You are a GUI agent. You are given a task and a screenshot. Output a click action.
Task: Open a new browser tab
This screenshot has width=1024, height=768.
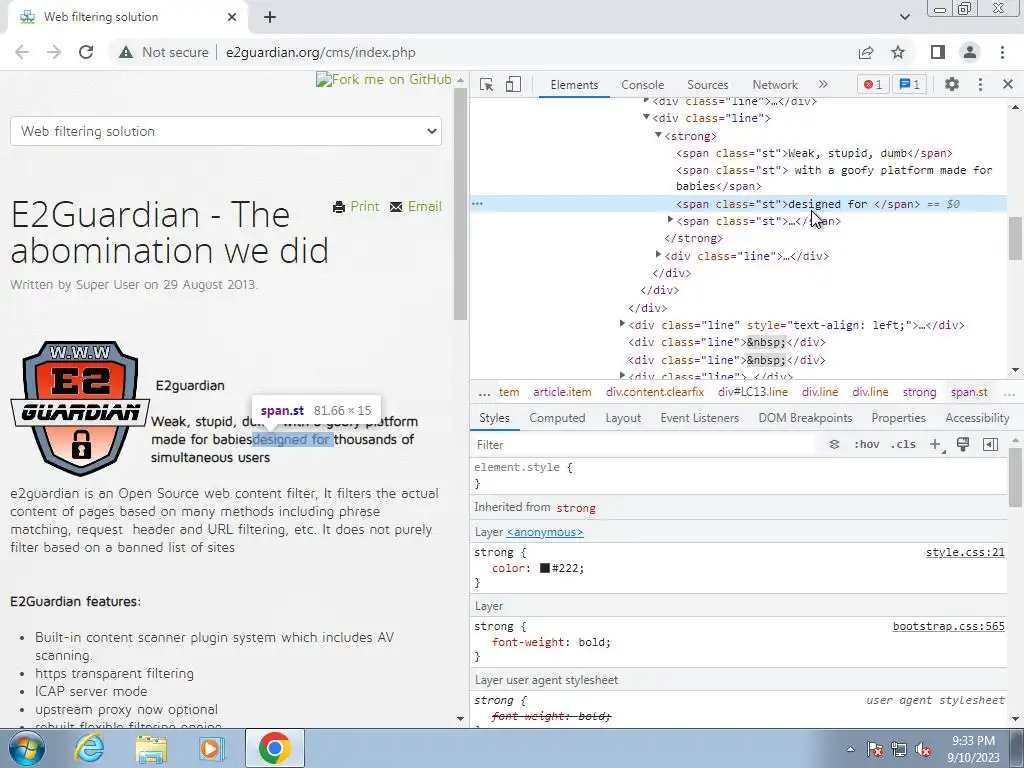tap(270, 17)
